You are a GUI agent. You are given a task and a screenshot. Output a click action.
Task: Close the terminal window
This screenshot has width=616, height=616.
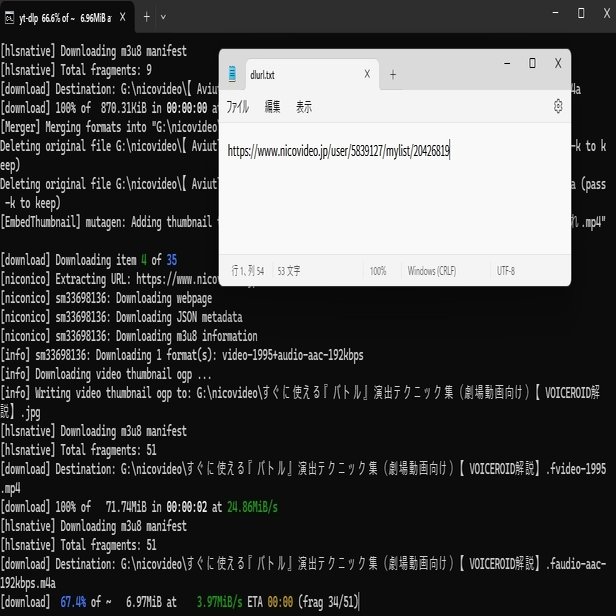pyautogui.click(x=607, y=13)
